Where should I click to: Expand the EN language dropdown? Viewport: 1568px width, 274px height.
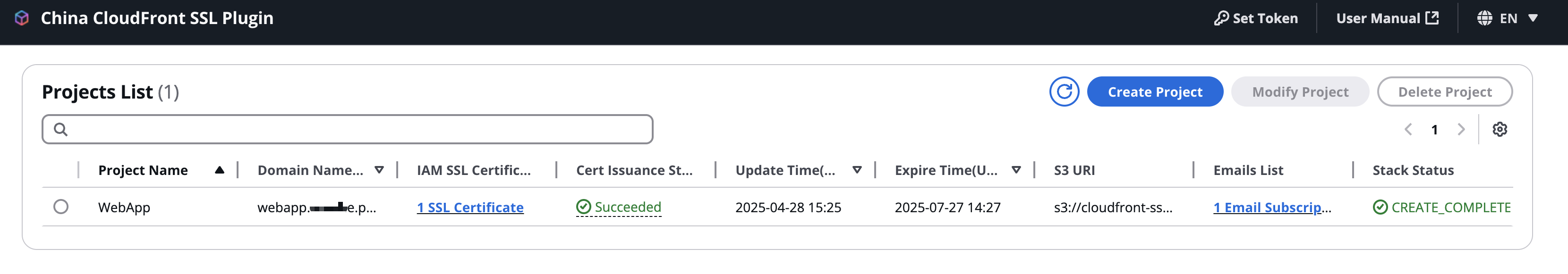point(1534,18)
